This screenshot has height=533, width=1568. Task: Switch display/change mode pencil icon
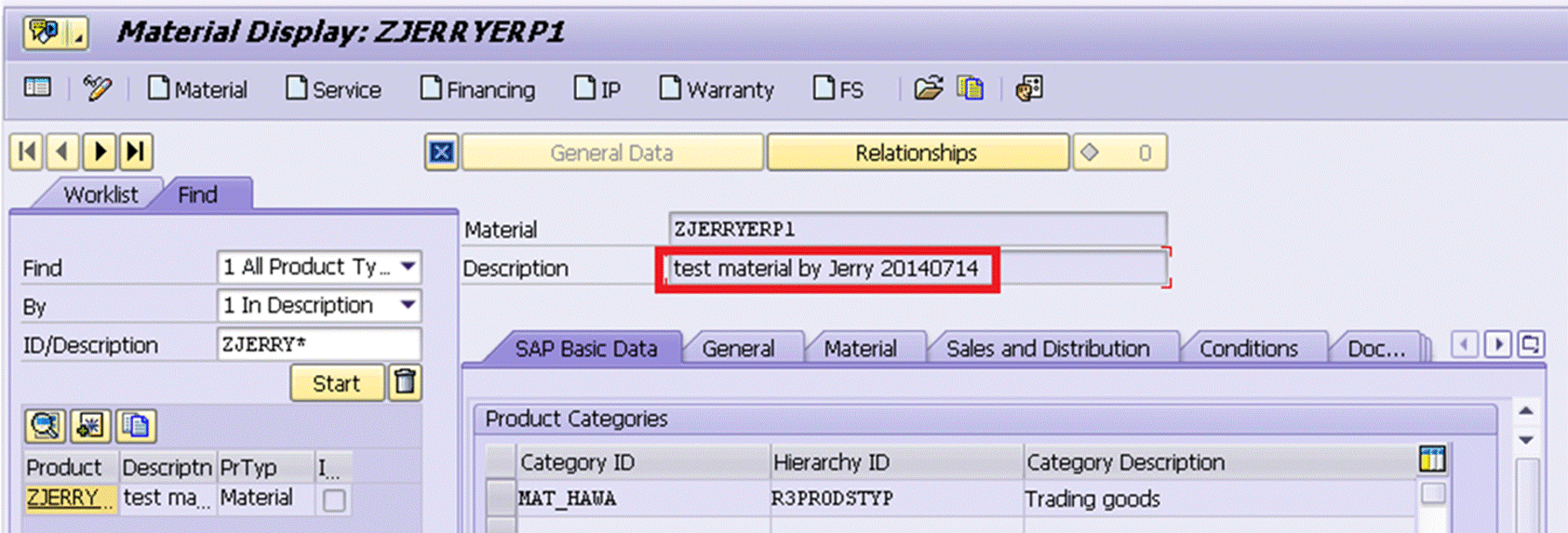tap(96, 88)
